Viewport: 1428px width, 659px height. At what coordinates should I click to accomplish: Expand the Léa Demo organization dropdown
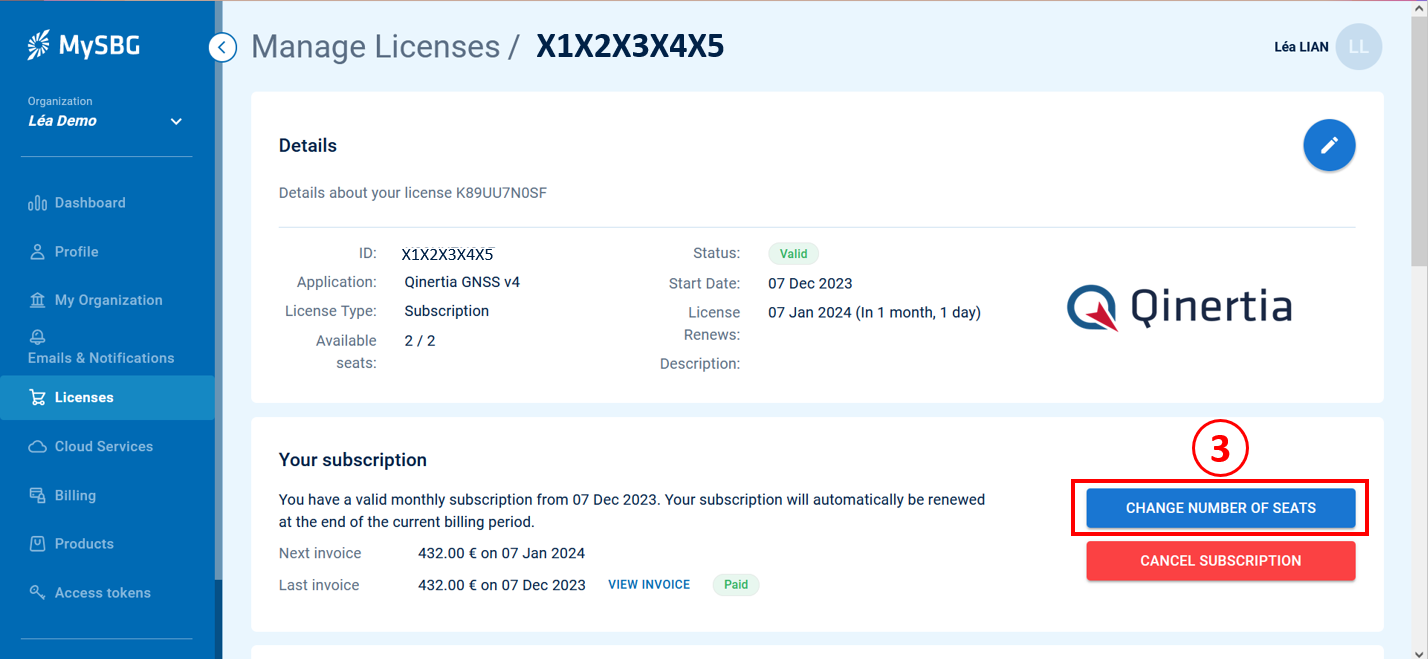(x=176, y=122)
